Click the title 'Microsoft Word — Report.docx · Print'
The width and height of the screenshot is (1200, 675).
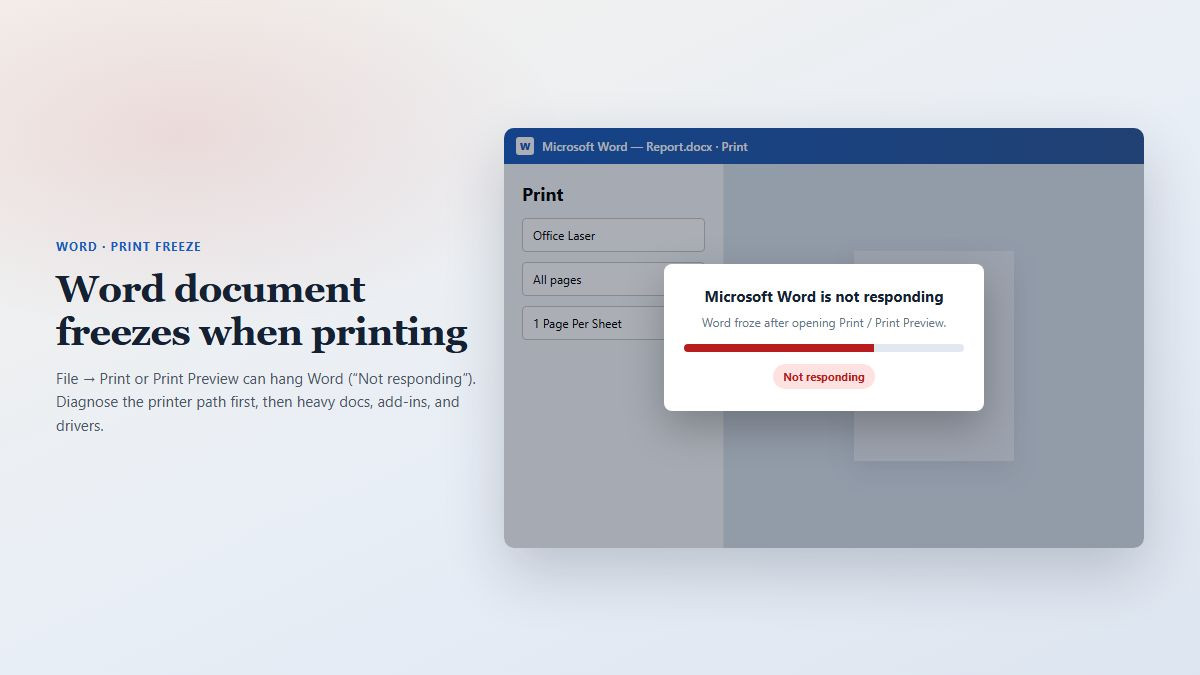645,146
